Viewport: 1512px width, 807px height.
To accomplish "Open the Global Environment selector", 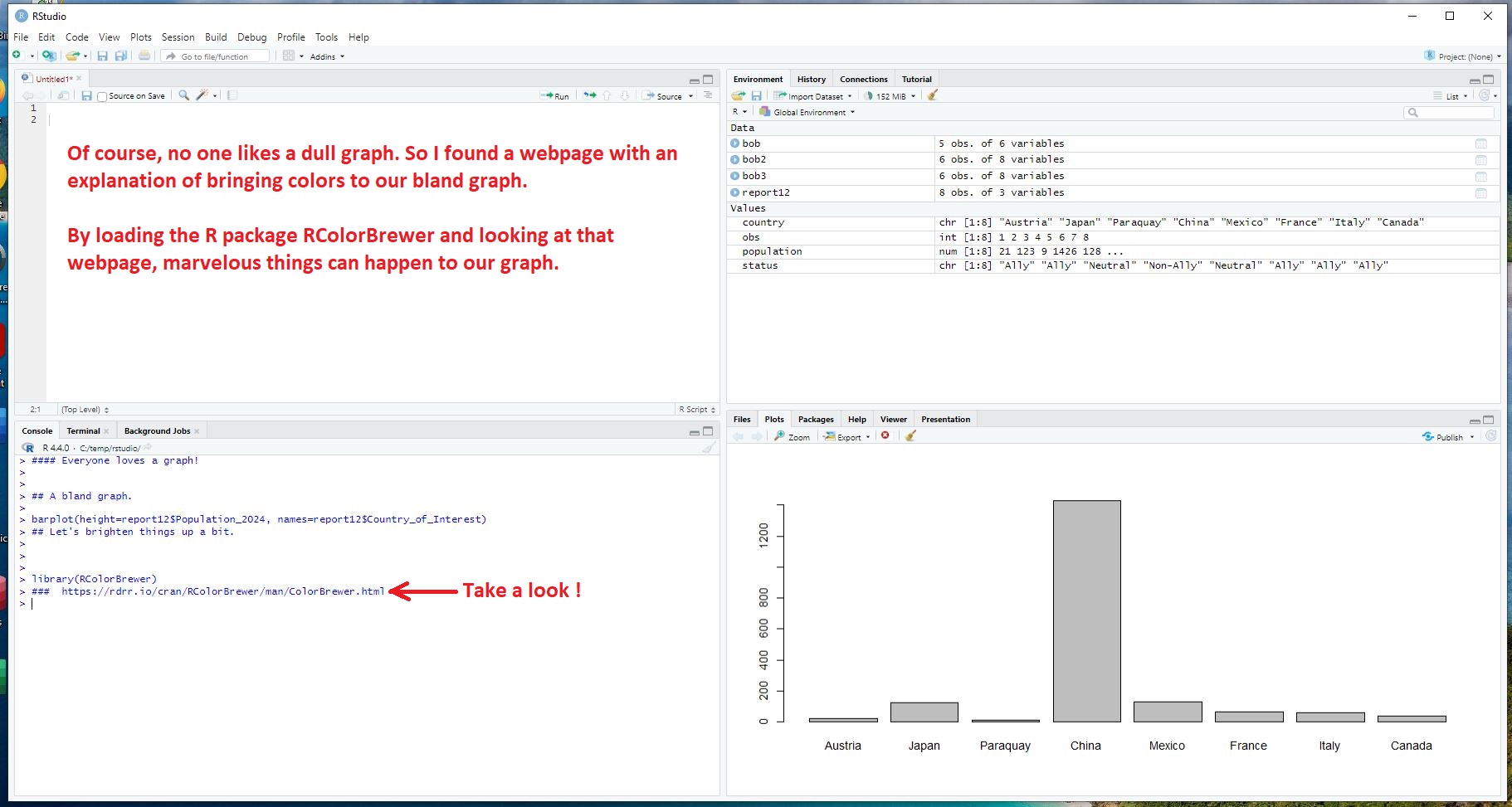I will click(x=809, y=112).
